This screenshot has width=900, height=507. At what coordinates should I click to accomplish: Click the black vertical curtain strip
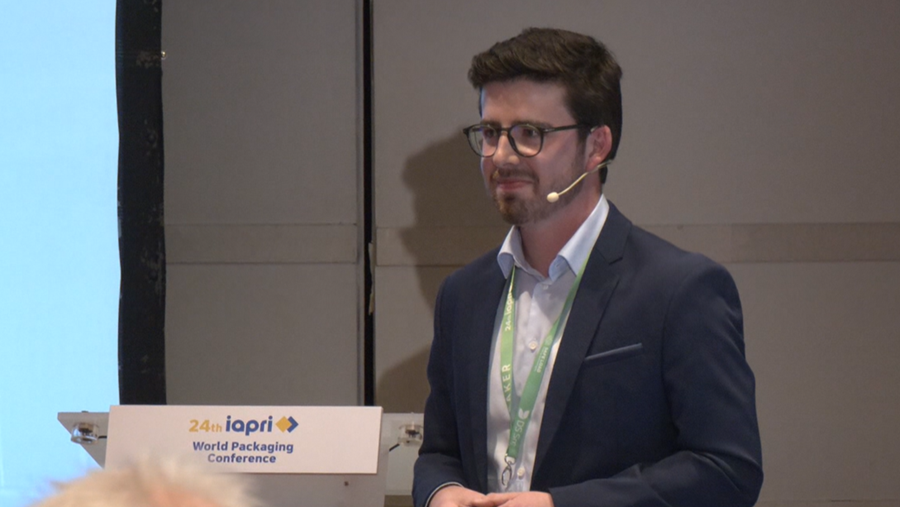point(139,200)
